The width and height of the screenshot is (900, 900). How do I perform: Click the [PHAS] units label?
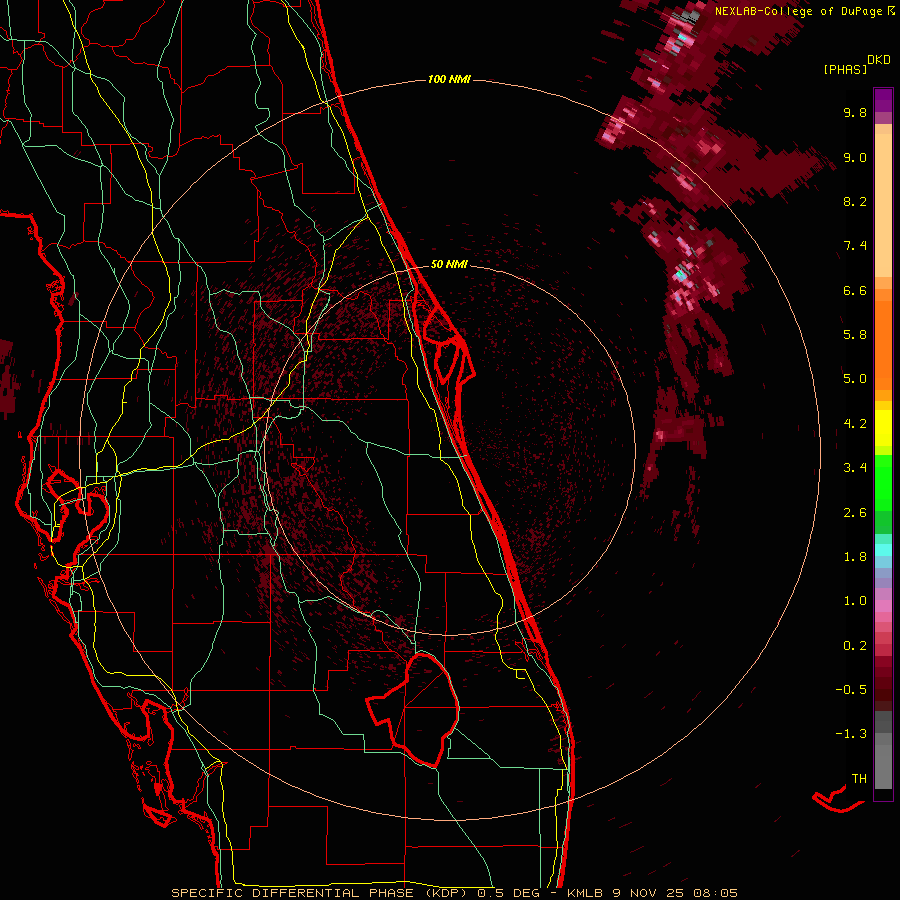pos(845,69)
